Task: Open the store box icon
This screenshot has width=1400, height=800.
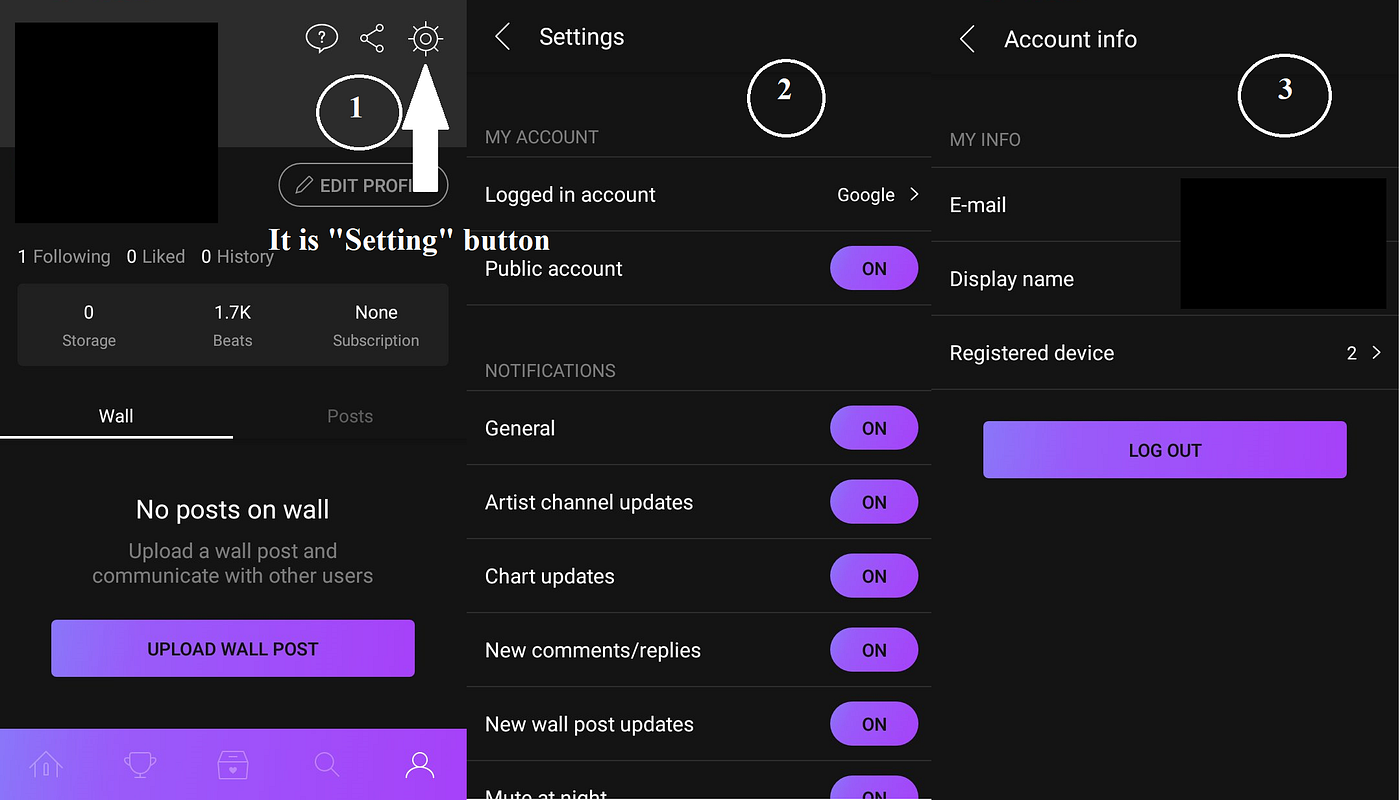Action: pos(233,765)
